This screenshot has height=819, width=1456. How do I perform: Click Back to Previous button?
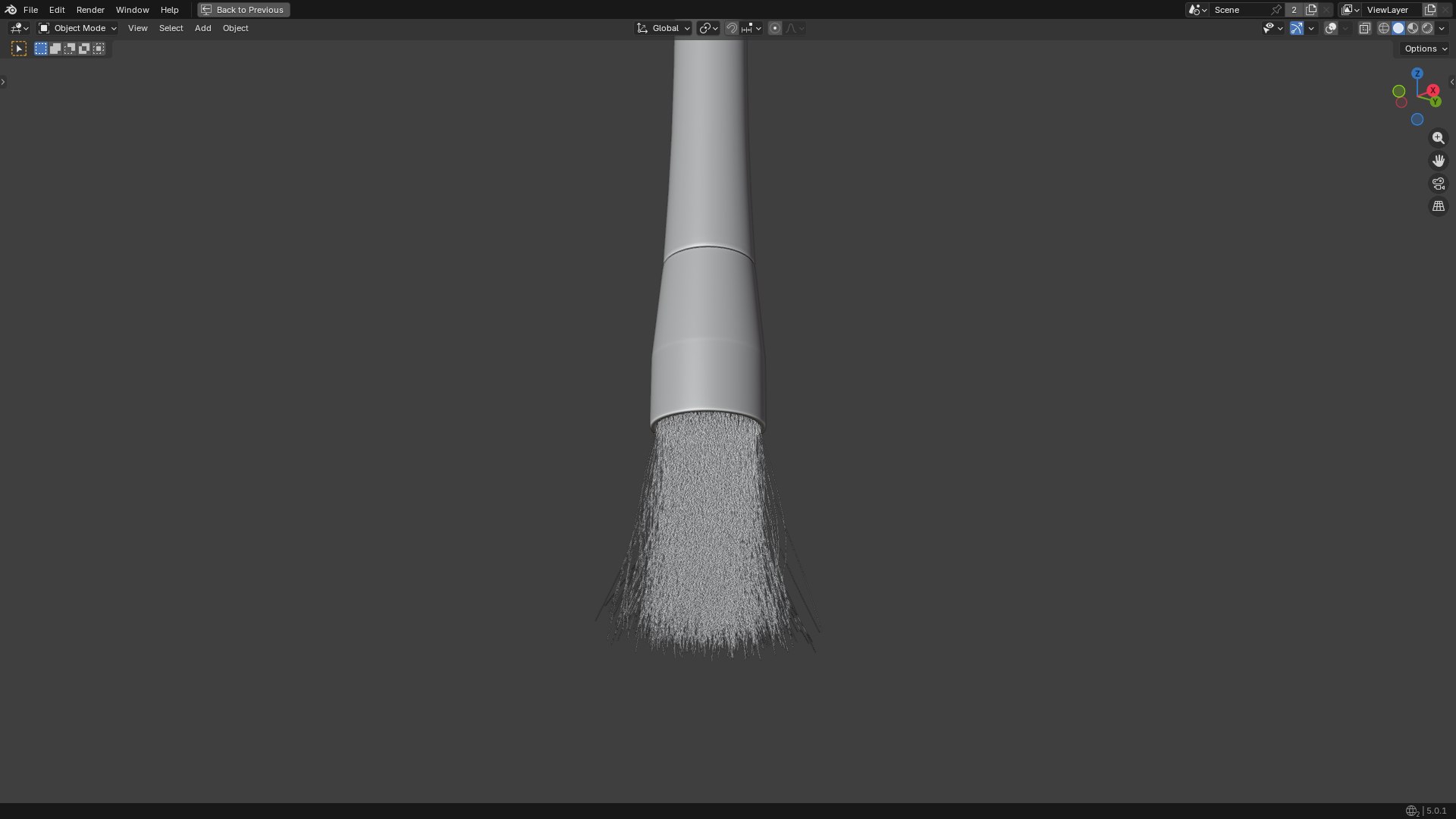pyautogui.click(x=243, y=10)
